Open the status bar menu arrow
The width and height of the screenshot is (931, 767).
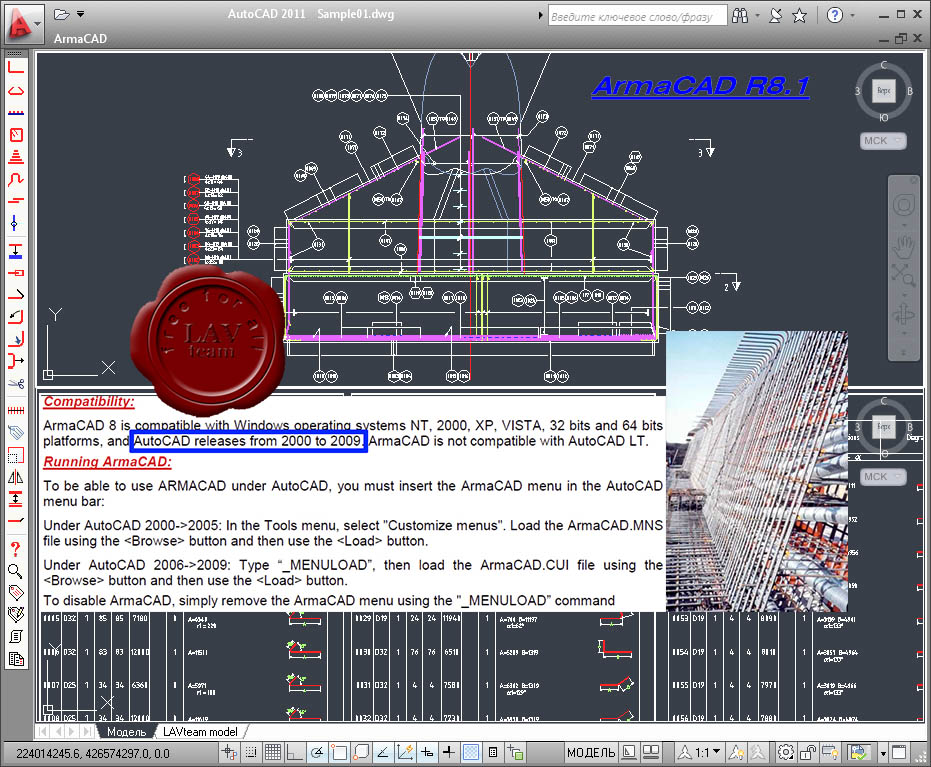[884, 754]
